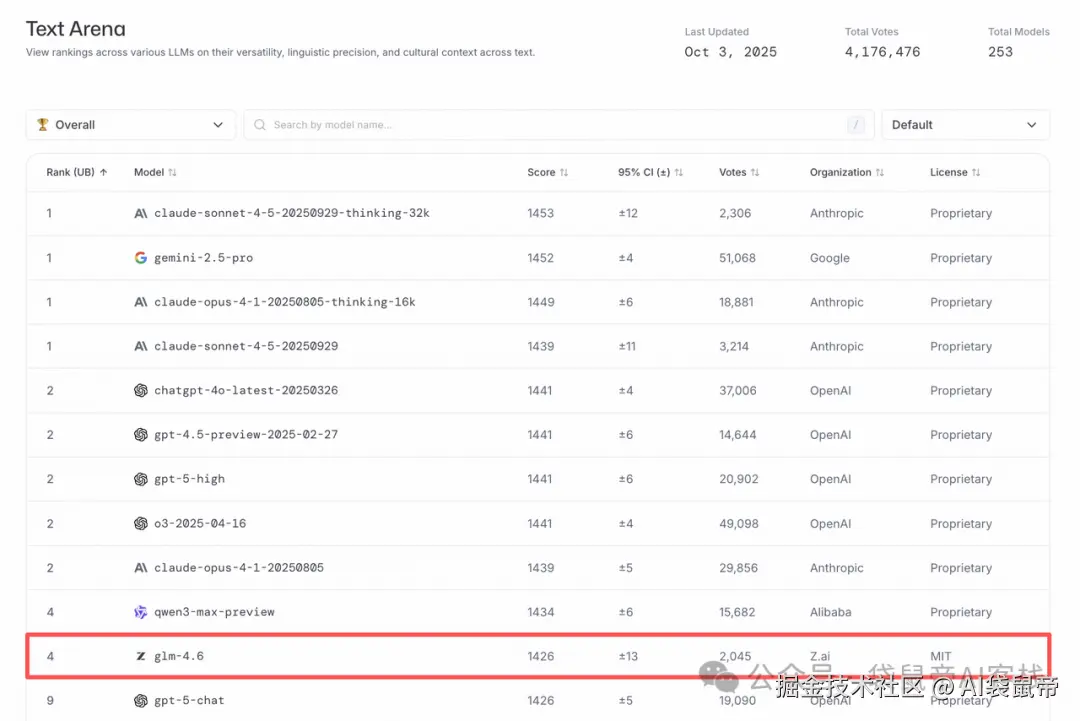Click the 95% CI sort arrows icon

tap(678, 172)
